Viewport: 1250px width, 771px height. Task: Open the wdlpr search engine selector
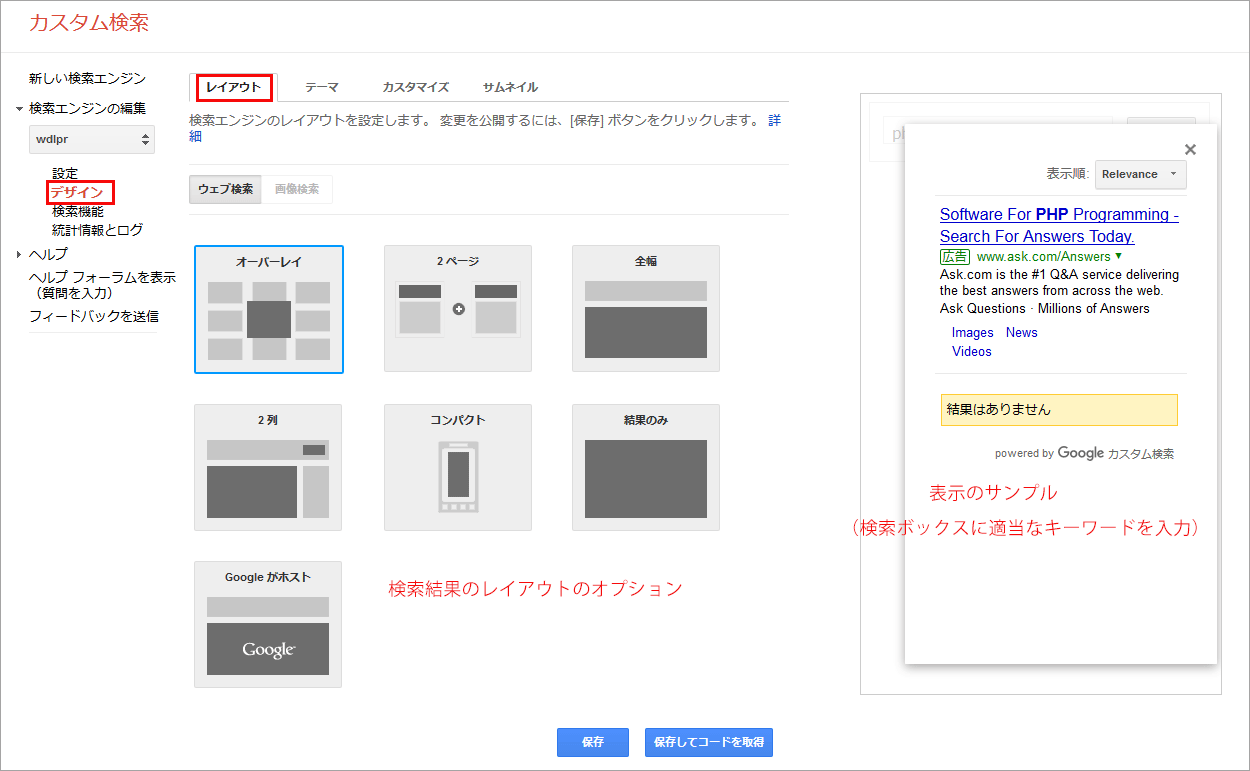pos(92,139)
